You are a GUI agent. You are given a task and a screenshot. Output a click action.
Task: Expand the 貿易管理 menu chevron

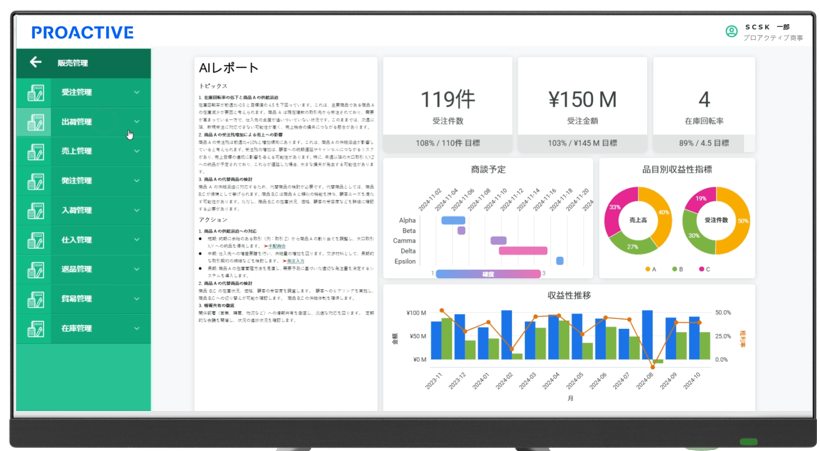tap(137, 299)
